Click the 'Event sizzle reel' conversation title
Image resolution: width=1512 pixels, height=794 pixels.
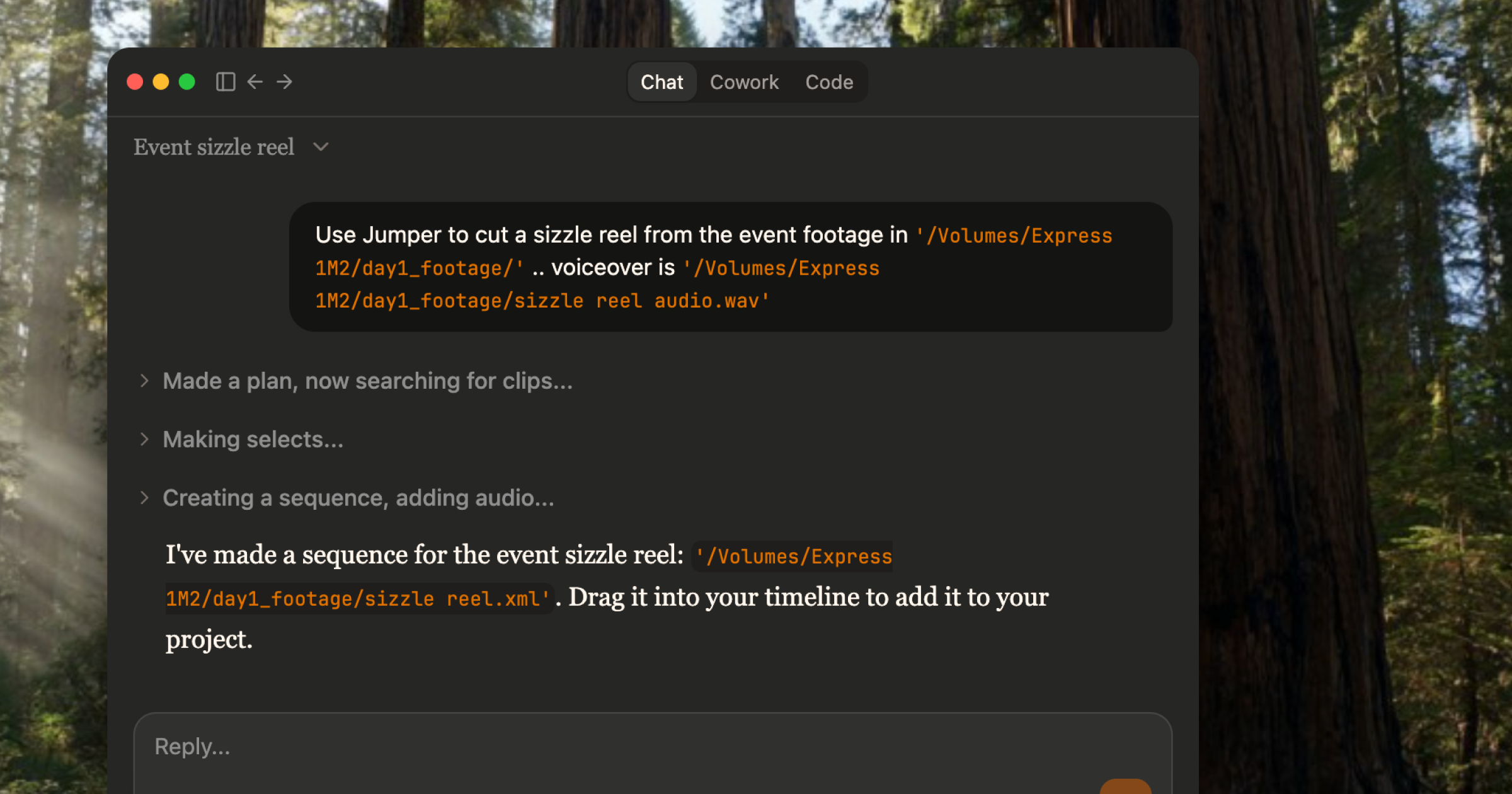click(x=214, y=147)
